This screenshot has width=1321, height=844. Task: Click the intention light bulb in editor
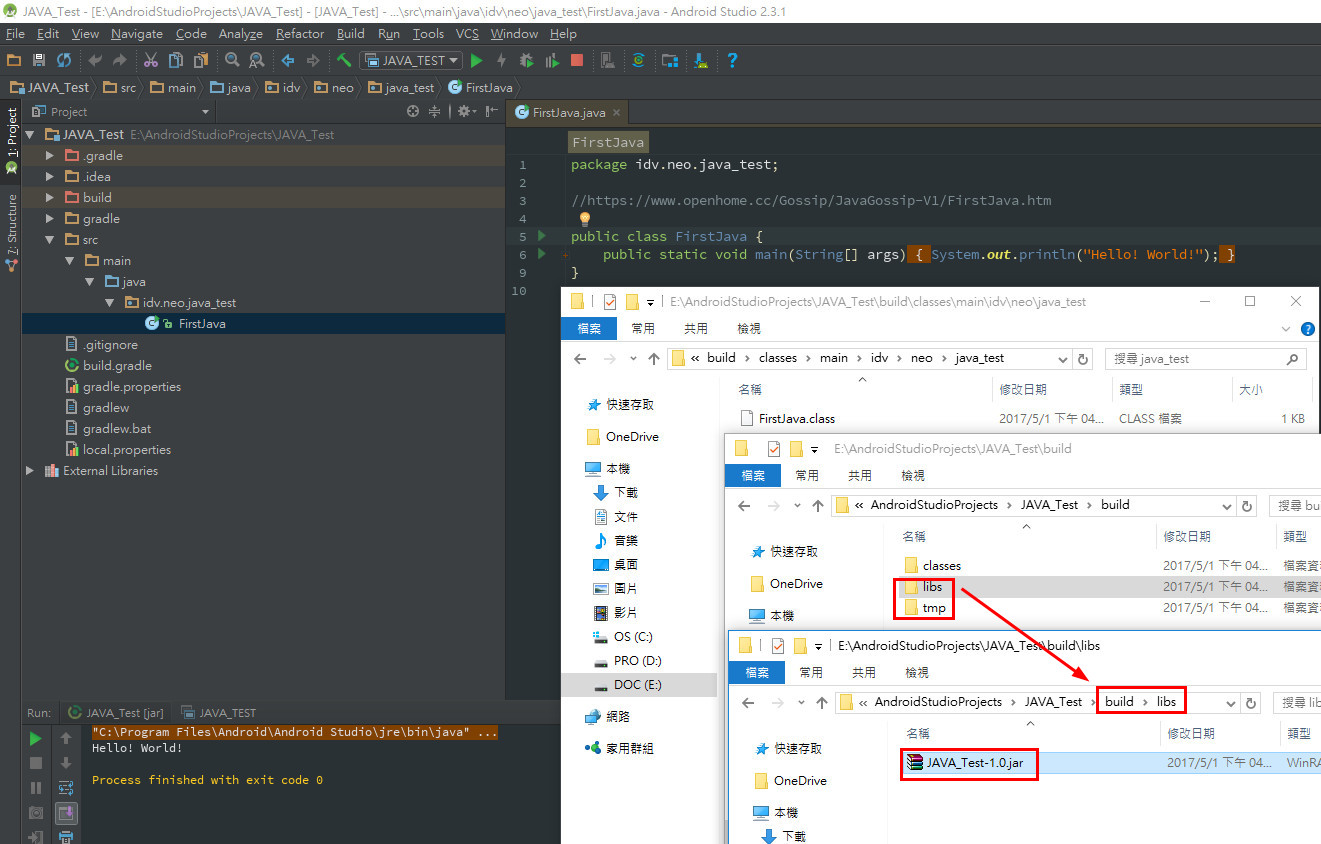pyautogui.click(x=585, y=219)
